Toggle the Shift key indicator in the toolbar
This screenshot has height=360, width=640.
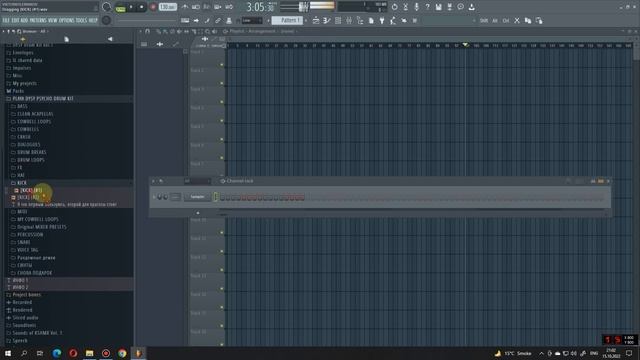point(484,20)
